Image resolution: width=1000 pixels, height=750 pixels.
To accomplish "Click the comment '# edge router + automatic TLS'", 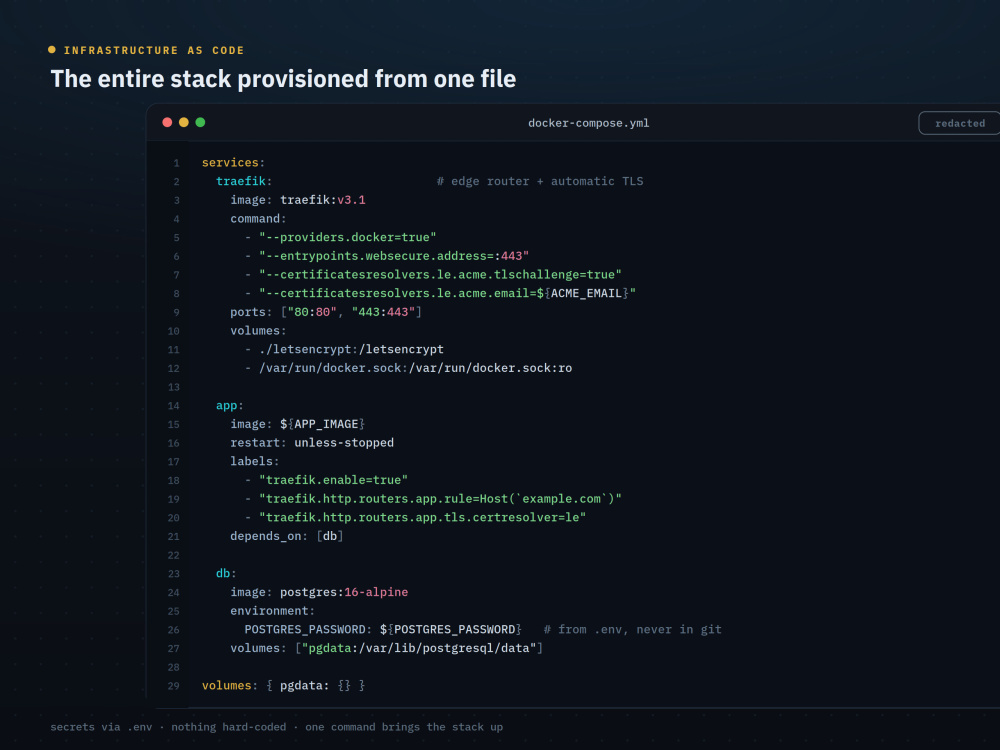I will pyautogui.click(x=540, y=181).
